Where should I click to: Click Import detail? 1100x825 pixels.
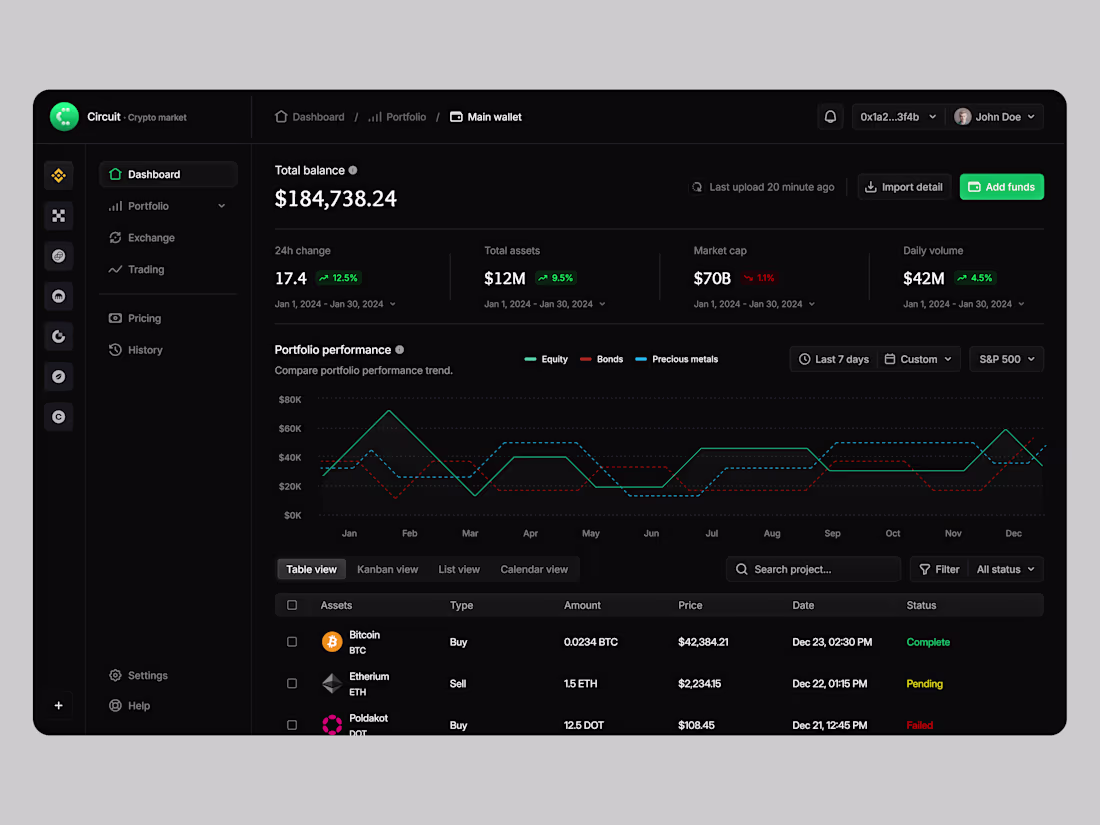[903, 186]
